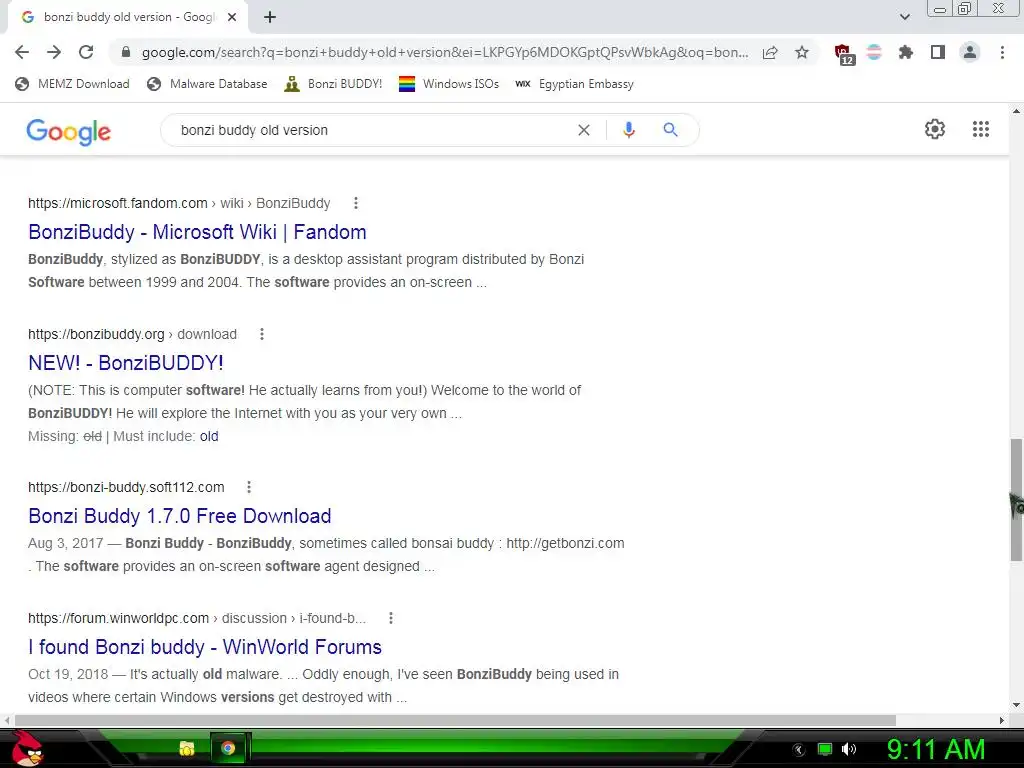Open NEW! - BonziBUDDY! result
This screenshot has height=768, width=1024.
pos(126,363)
